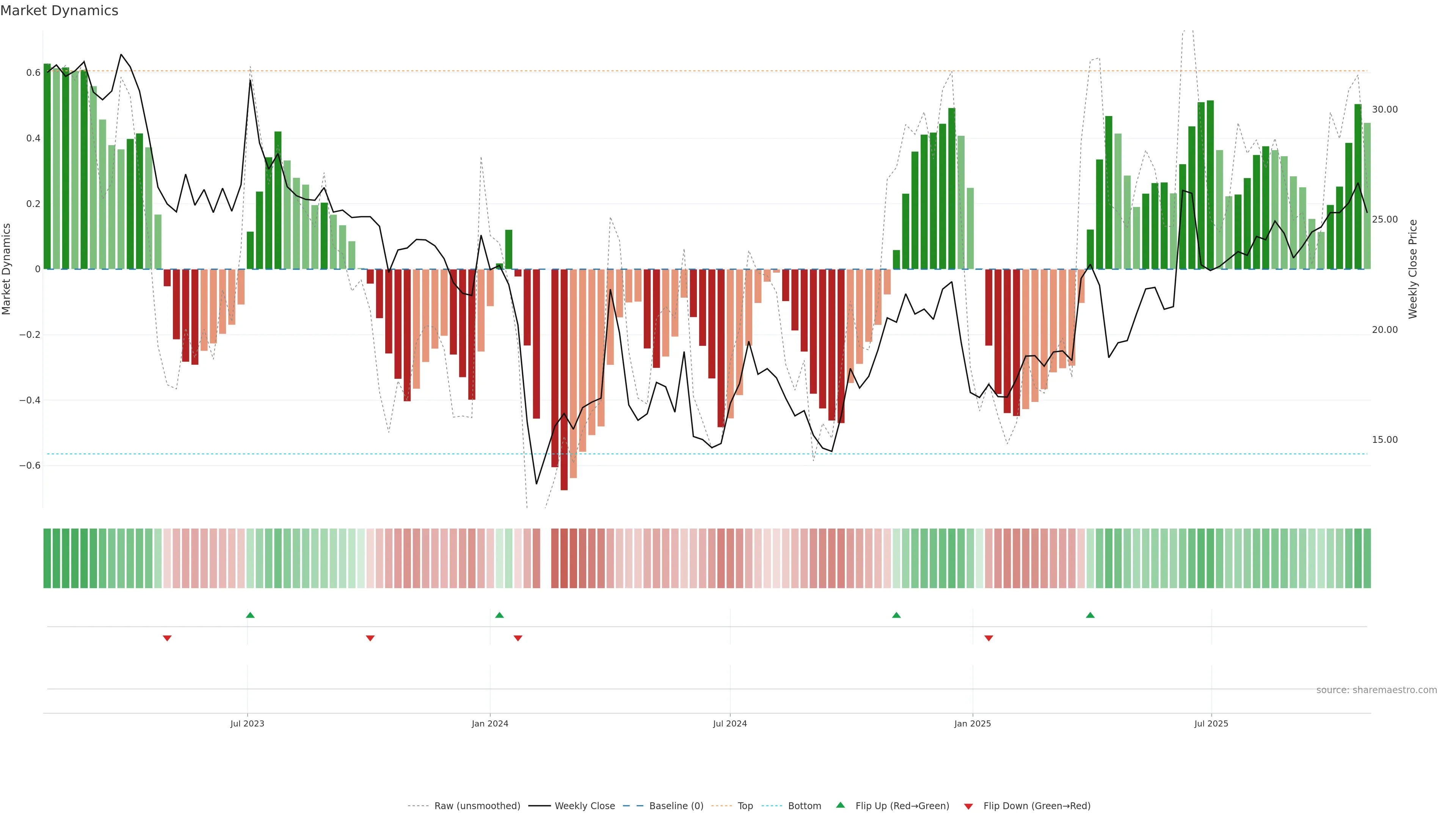Click the green flip-up triangle just after Jan 2024
This screenshot has height=819, width=1456.
[x=499, y=615]
